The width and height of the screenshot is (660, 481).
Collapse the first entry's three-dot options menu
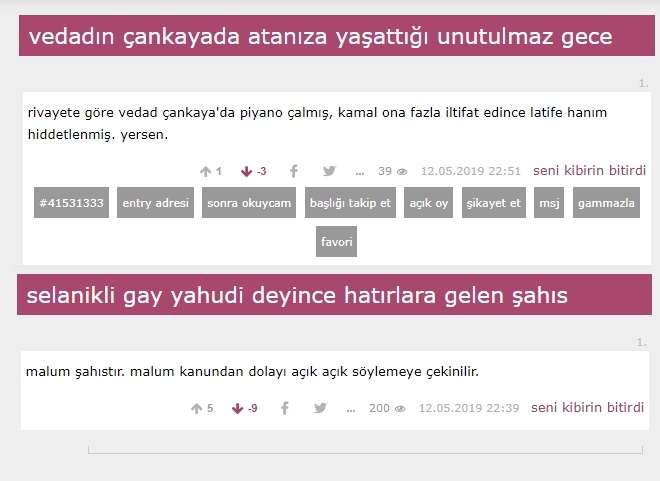(360, 171)
